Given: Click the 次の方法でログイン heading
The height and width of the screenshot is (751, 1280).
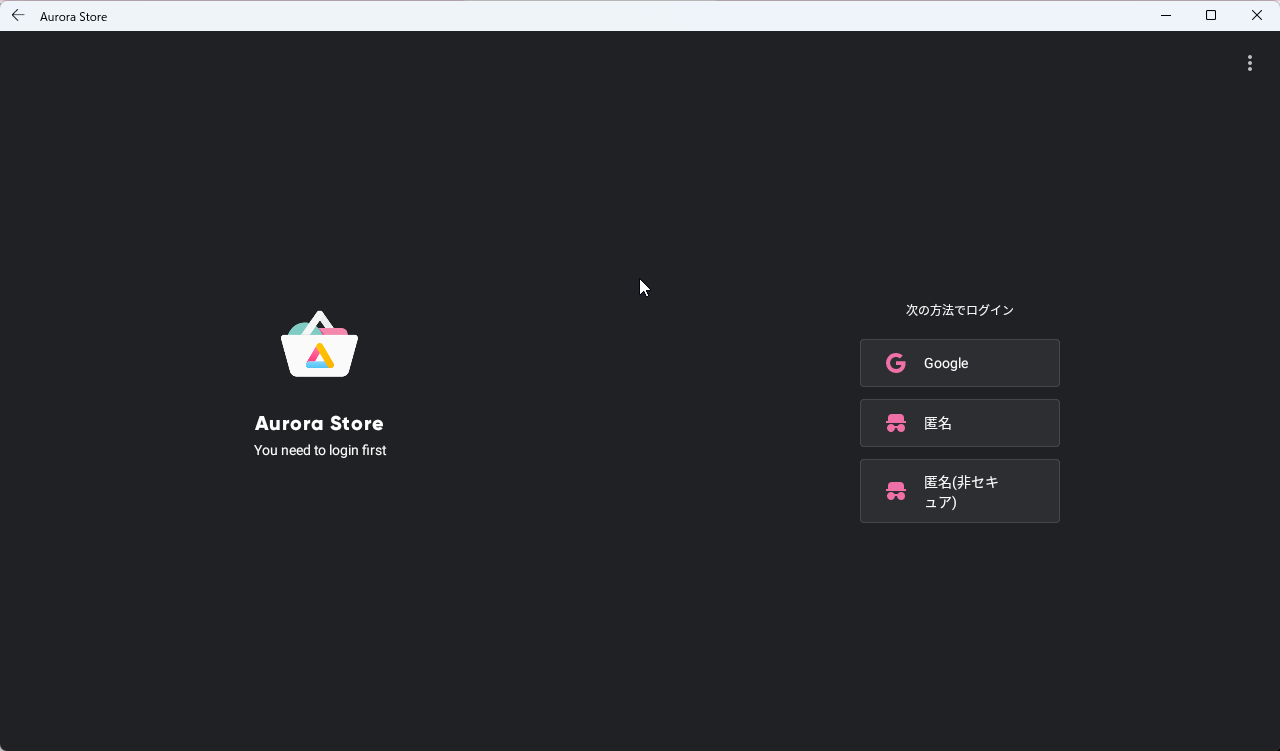Looking at the screenshot, I should [x=960, y=310].
